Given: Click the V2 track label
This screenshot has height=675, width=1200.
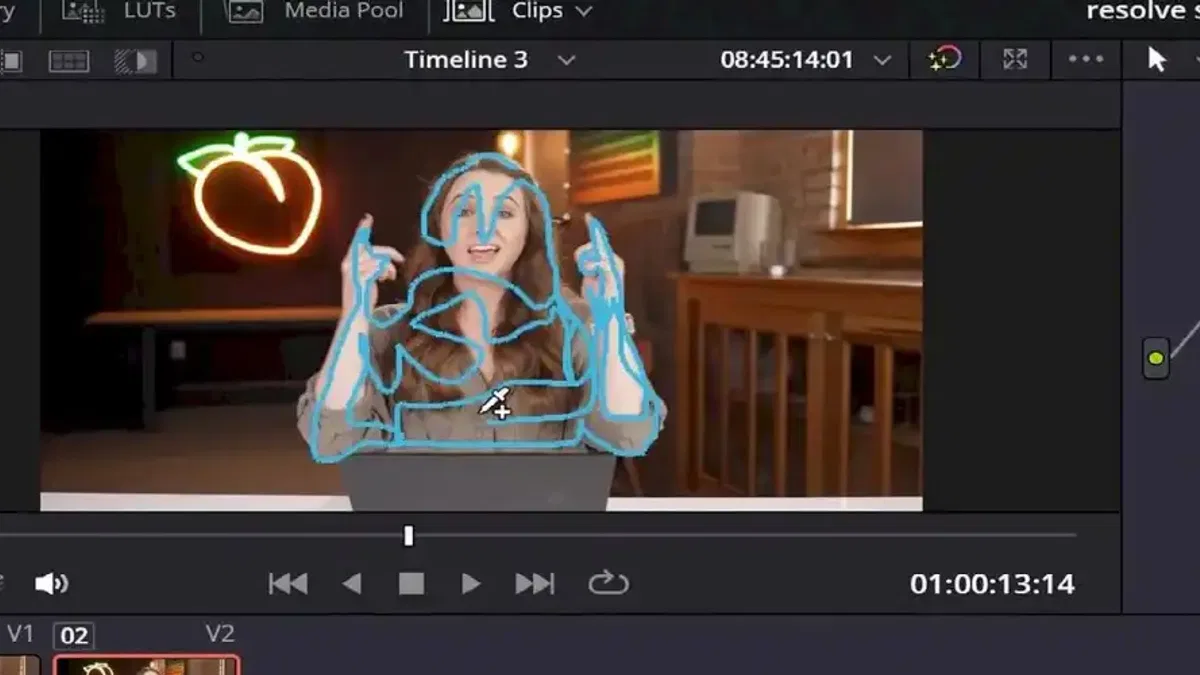Looking at the screenshot, I should pyautogui.click(x=220, y=633).
